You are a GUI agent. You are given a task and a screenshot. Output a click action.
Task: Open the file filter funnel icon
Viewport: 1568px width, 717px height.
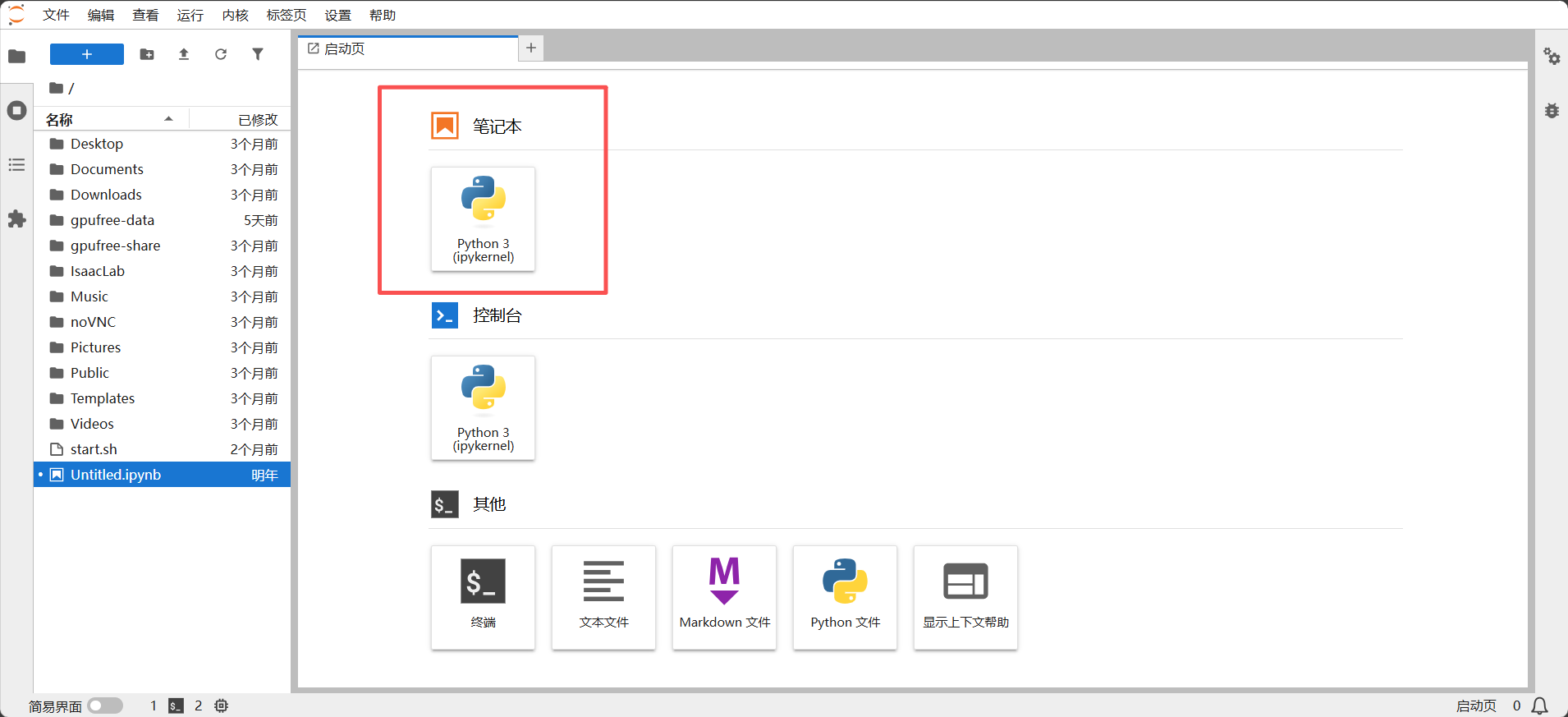pyautogui.click(x=258, y=54)
